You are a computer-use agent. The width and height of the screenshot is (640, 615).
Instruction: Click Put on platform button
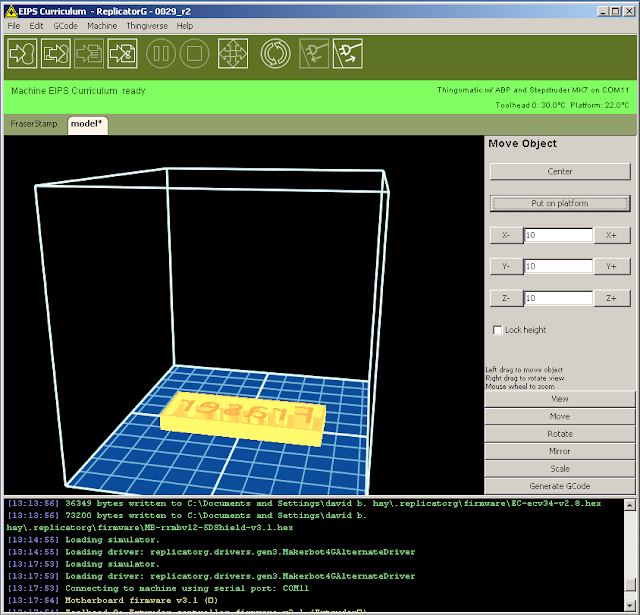click(x=560, y=203)
